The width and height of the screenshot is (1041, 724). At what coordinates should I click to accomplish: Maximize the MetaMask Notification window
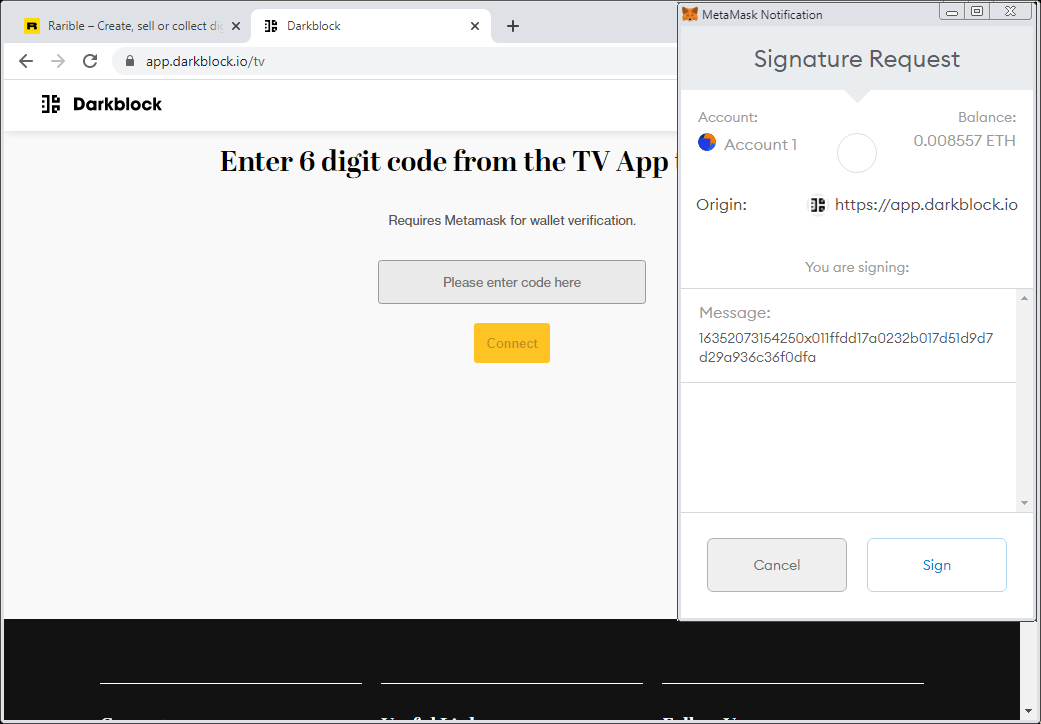977,11
